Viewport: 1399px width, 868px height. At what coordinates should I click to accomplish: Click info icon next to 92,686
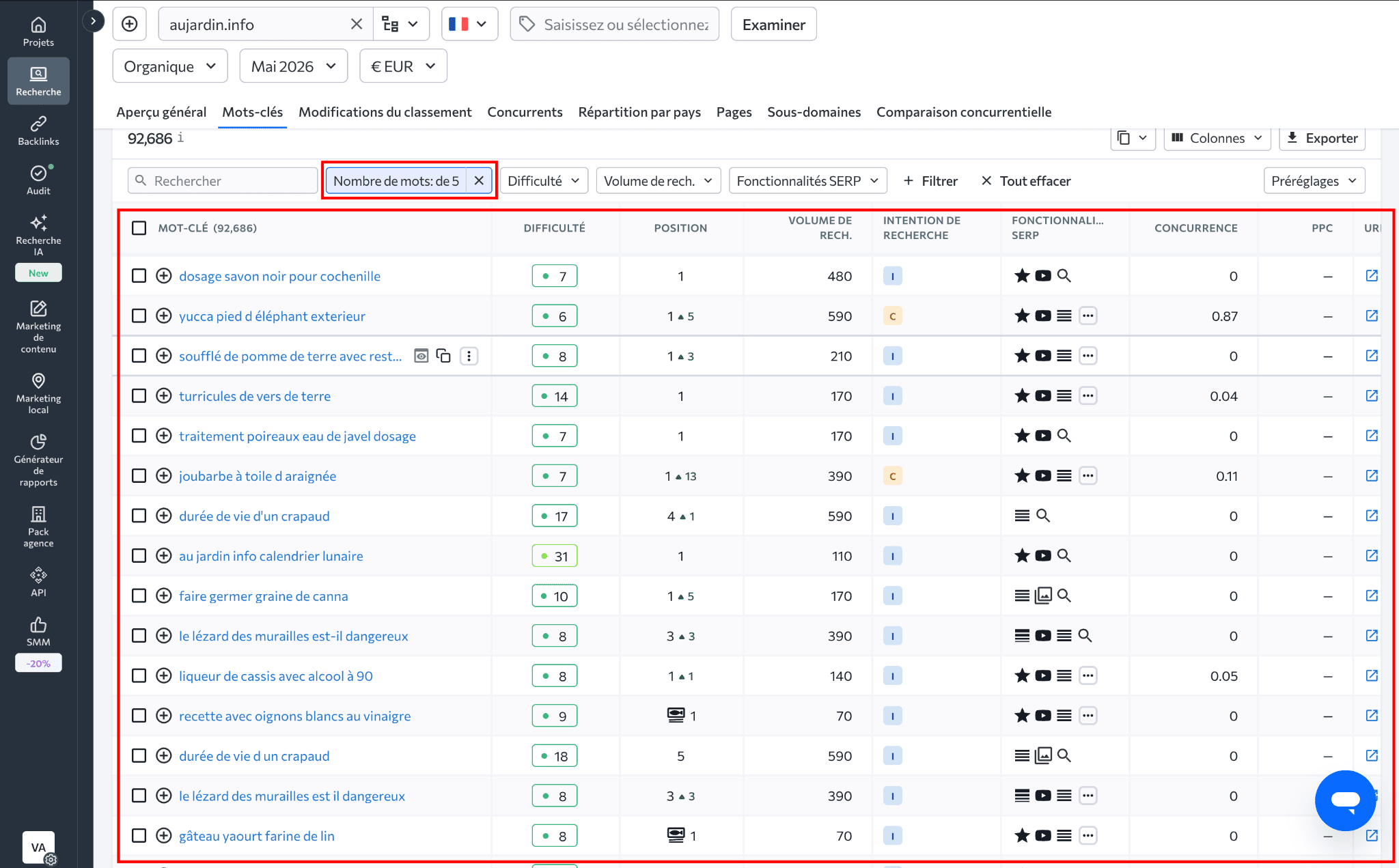[x=180, y=138]
